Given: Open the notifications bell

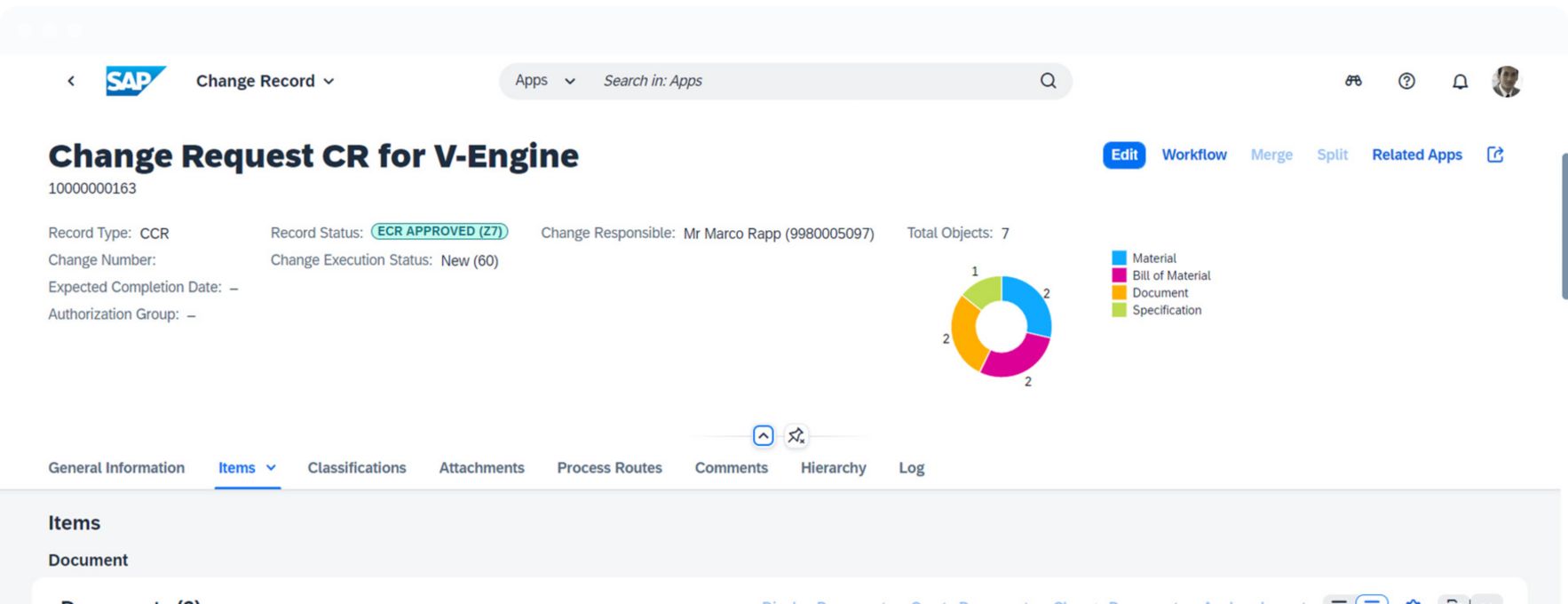Looking at the screenshot, I should click(x=1460, y=82).
